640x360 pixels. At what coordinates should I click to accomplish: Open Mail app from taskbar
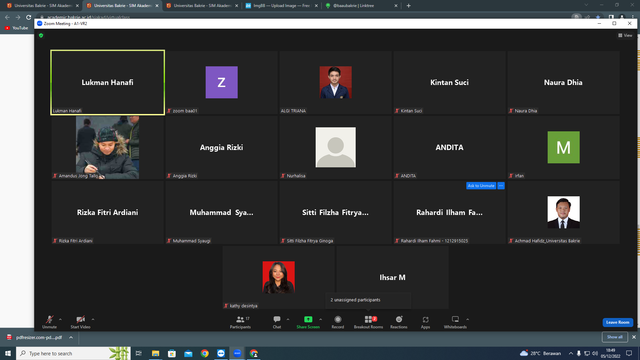point(188,353)
